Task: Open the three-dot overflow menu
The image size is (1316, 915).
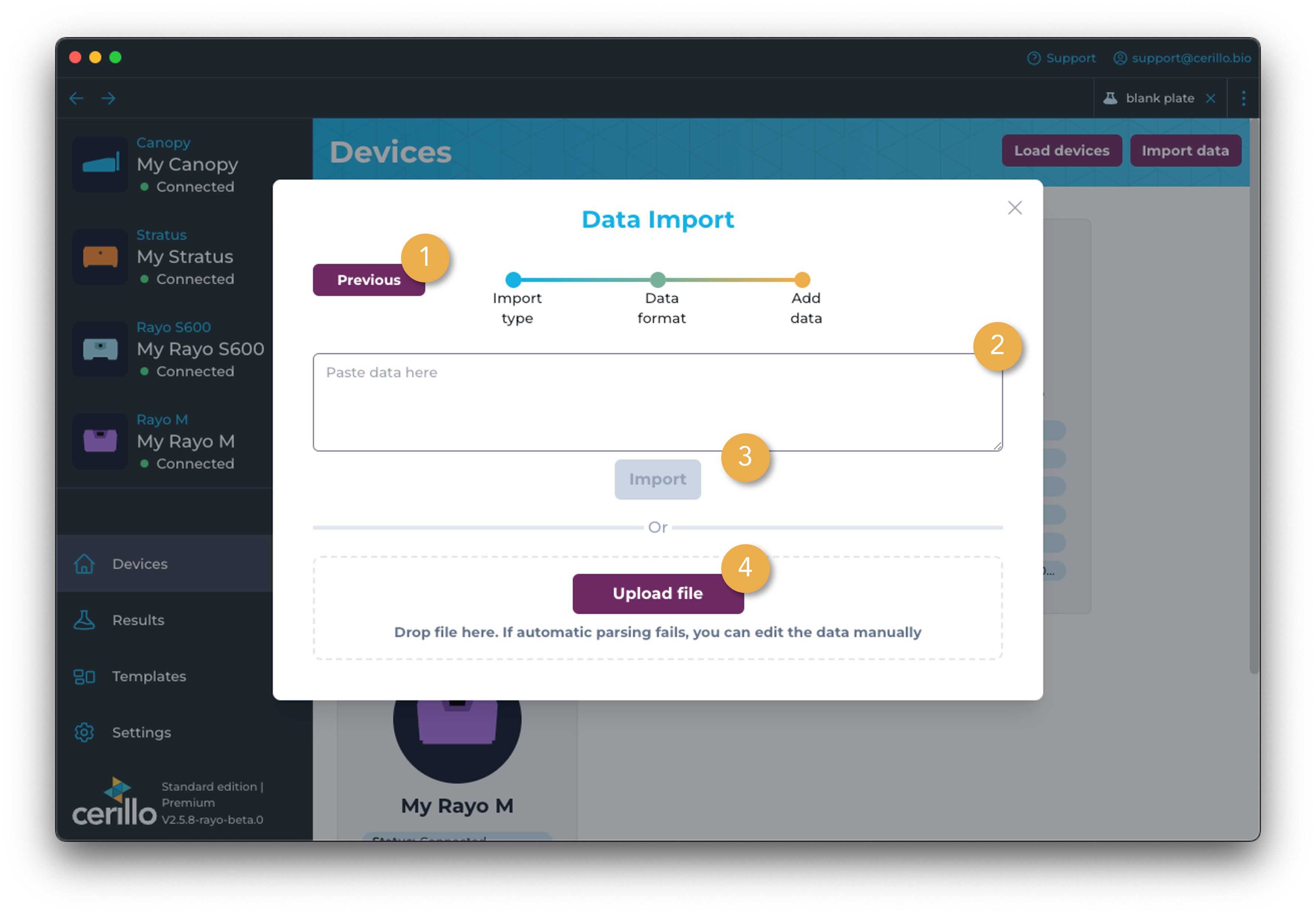Action: [x=1244, y=98]
